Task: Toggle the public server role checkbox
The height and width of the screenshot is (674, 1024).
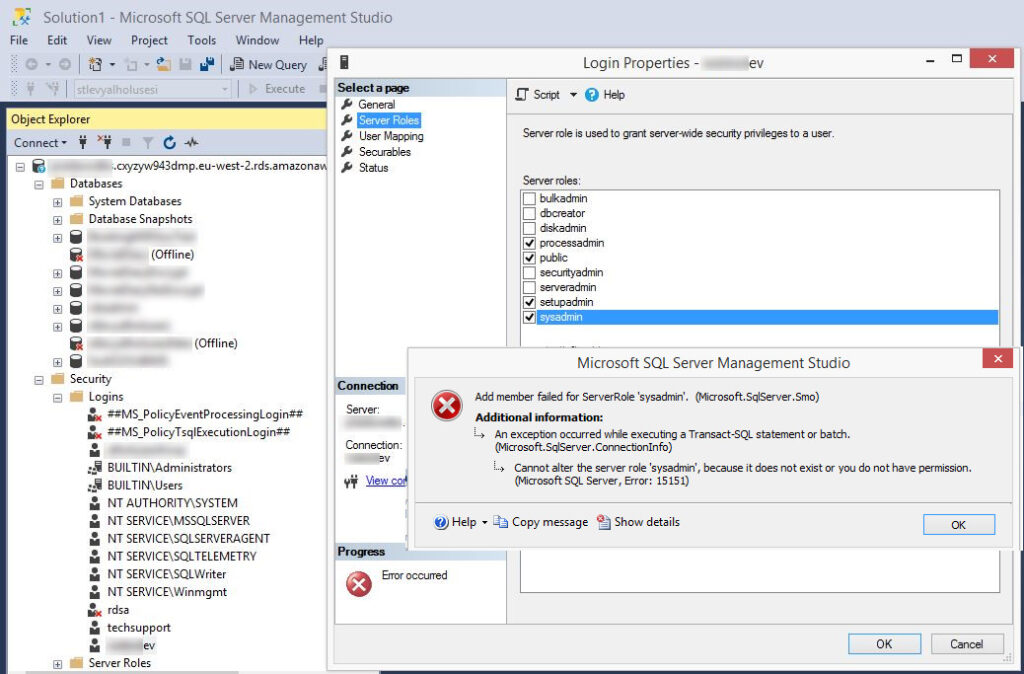Action: tap(530, 258)
